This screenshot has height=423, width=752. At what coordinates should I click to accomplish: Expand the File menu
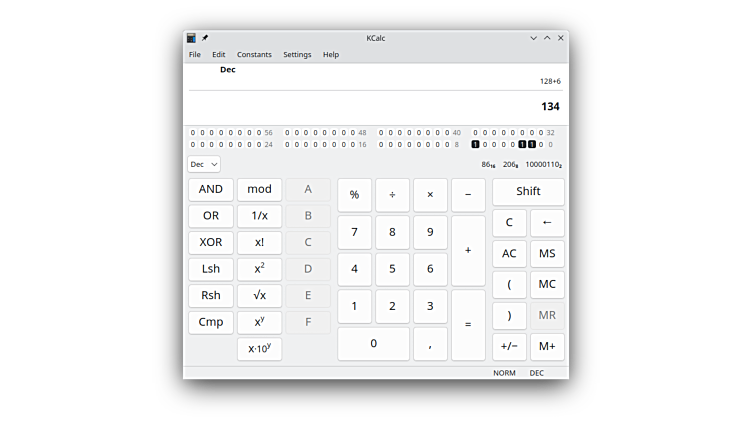click(195, 55)
